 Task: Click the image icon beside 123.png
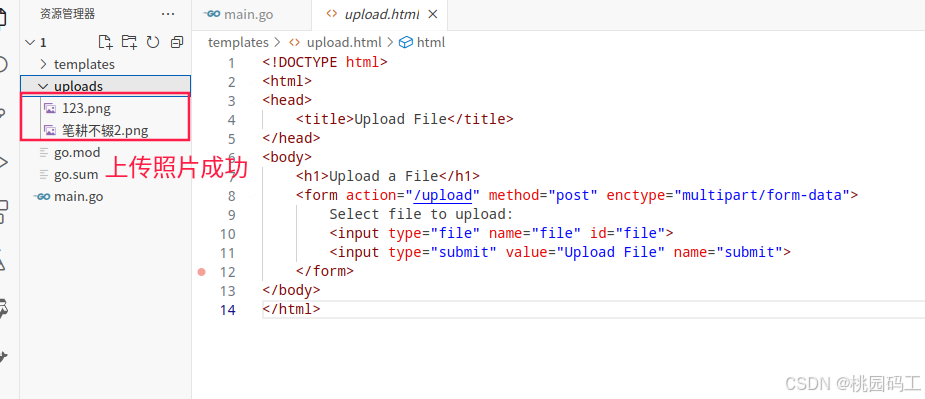pyautogui.click(x=50, y=109)
